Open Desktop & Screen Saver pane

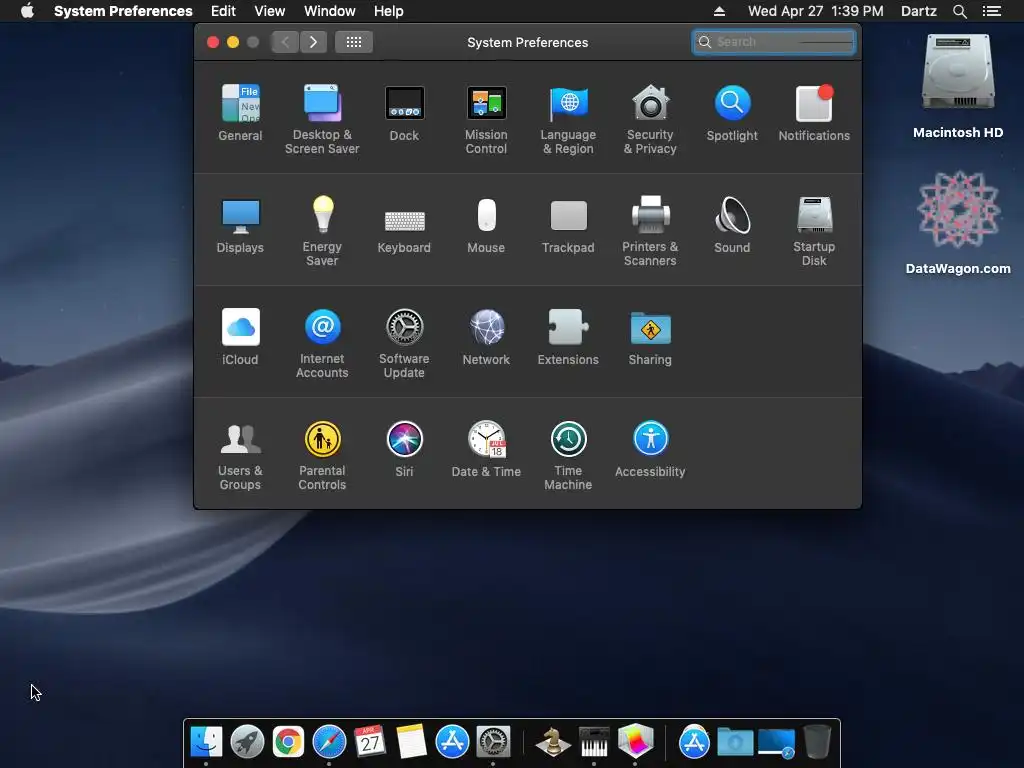322,119
